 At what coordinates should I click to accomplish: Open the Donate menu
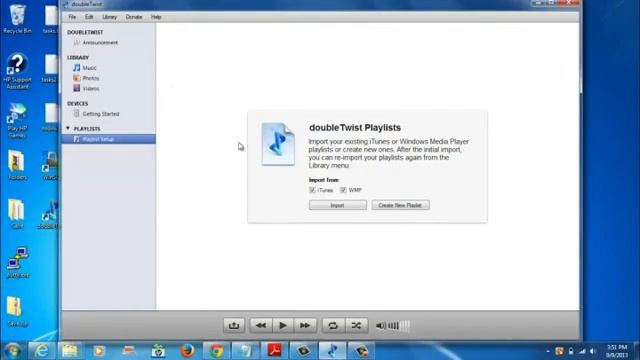[134, 17]
